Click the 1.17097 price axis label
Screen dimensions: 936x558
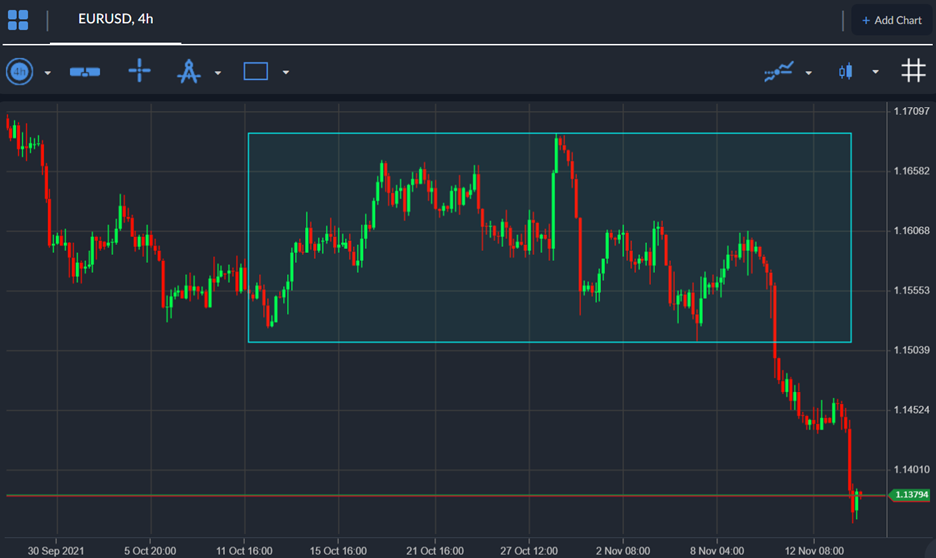pos(912,111)
